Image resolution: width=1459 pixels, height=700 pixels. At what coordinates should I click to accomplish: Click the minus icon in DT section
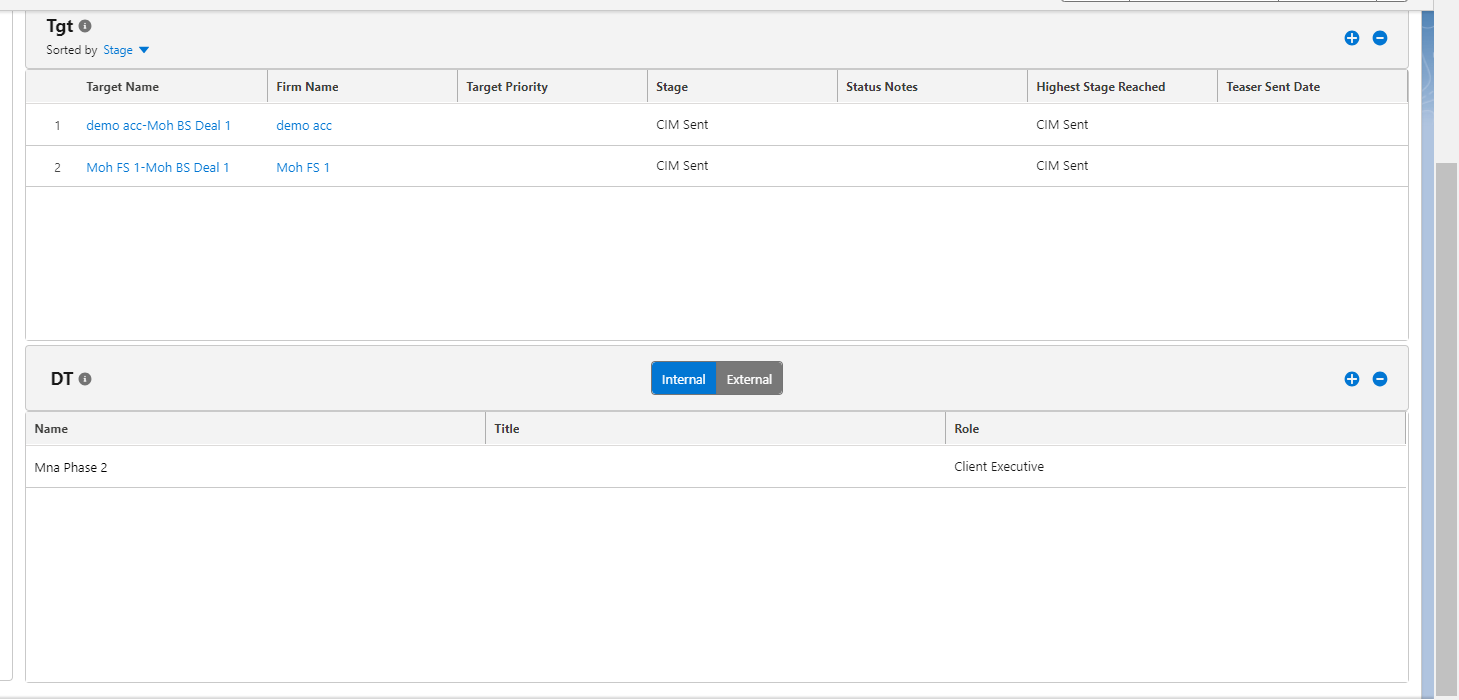coord(1379,379)
